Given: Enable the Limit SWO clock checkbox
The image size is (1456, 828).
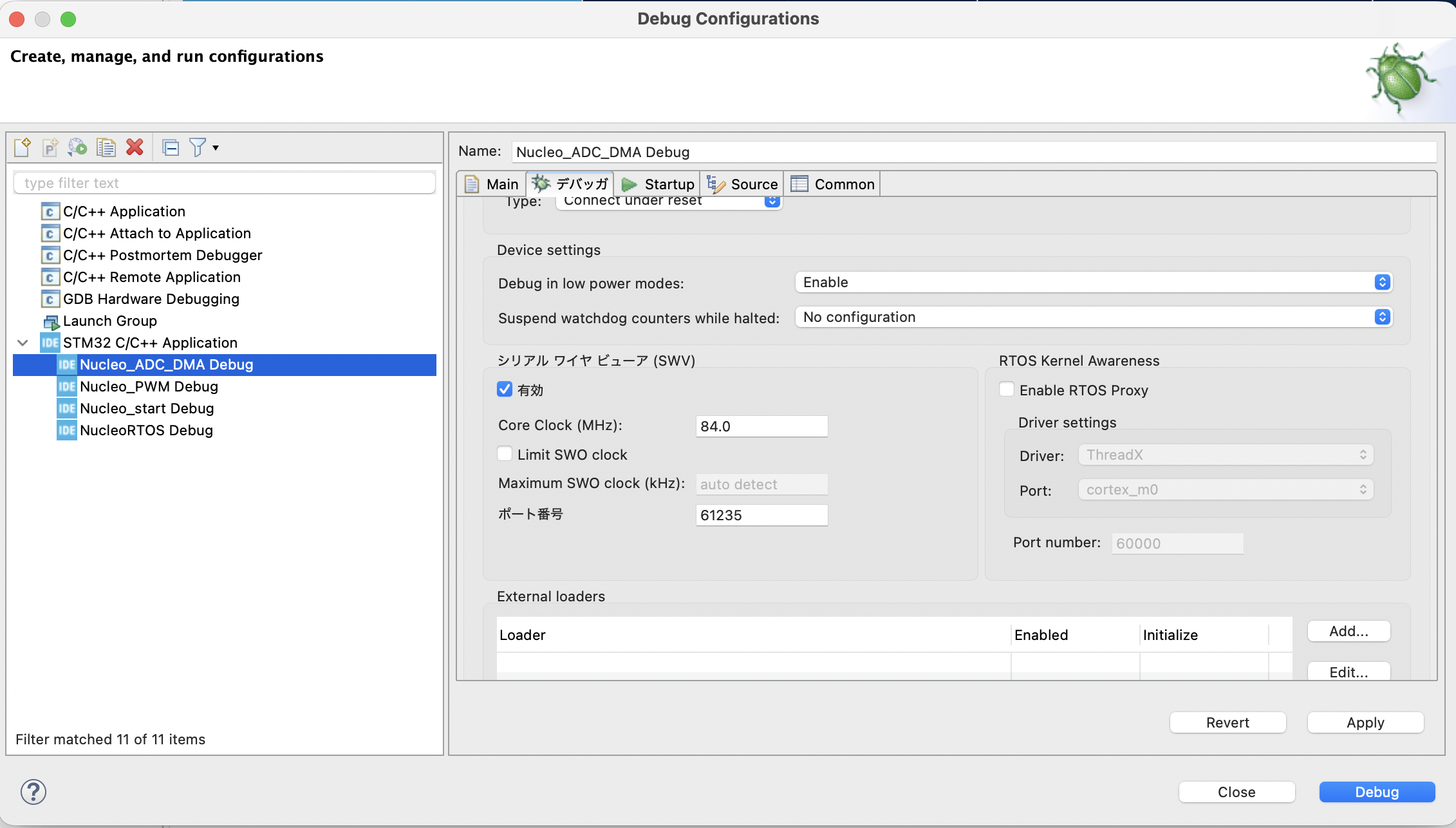Looking at the screenshot, I should 505,454.
